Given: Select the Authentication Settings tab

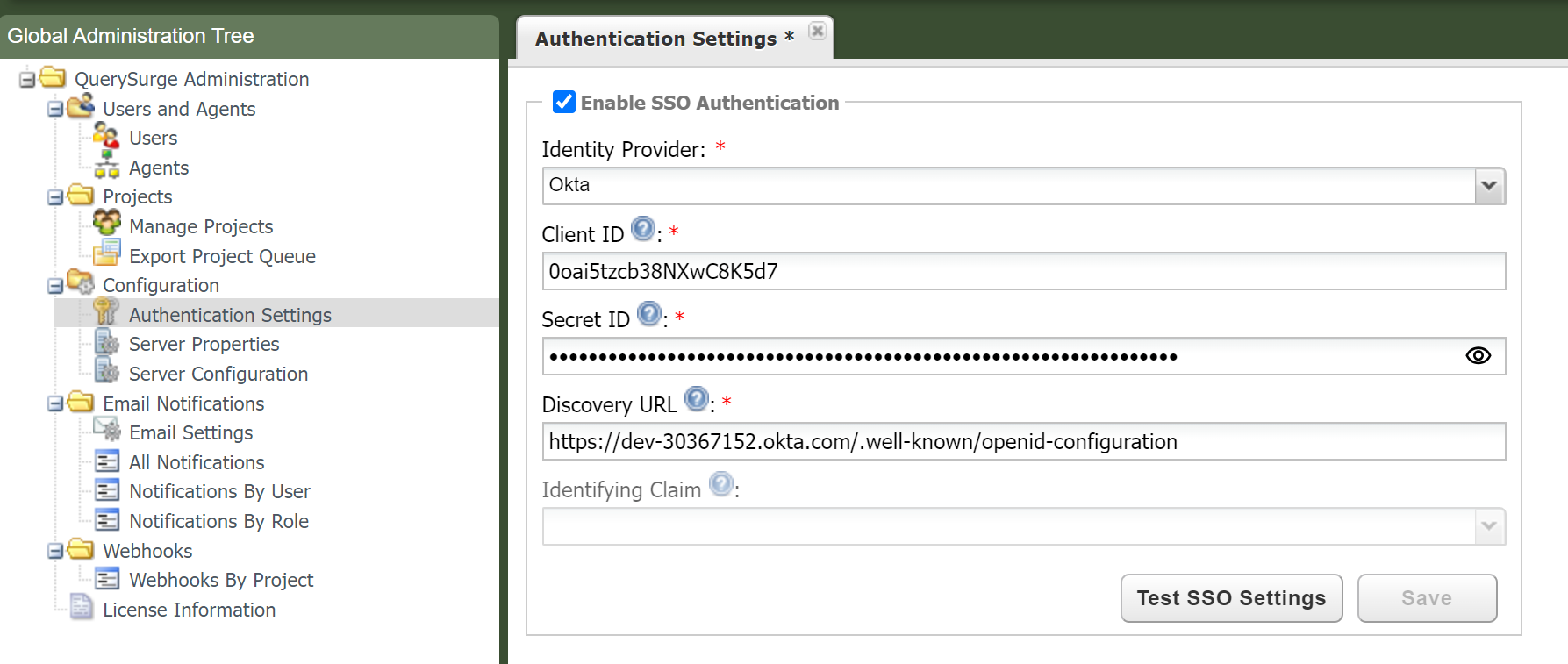Looking at the screenshot, I should point(665,39).
